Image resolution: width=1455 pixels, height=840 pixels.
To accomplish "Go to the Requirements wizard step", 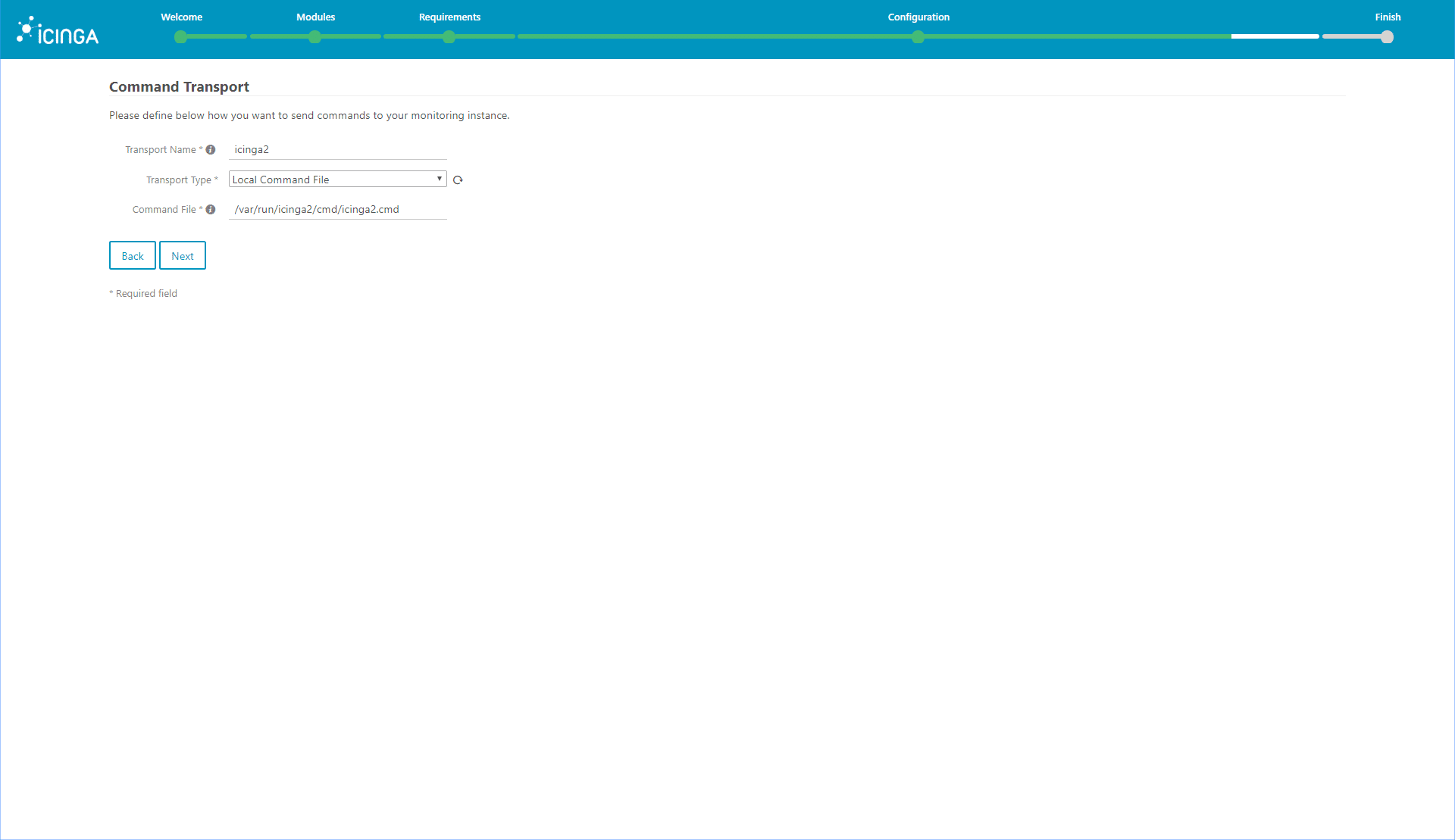I will pyautogui.click(x=449, y=17).
